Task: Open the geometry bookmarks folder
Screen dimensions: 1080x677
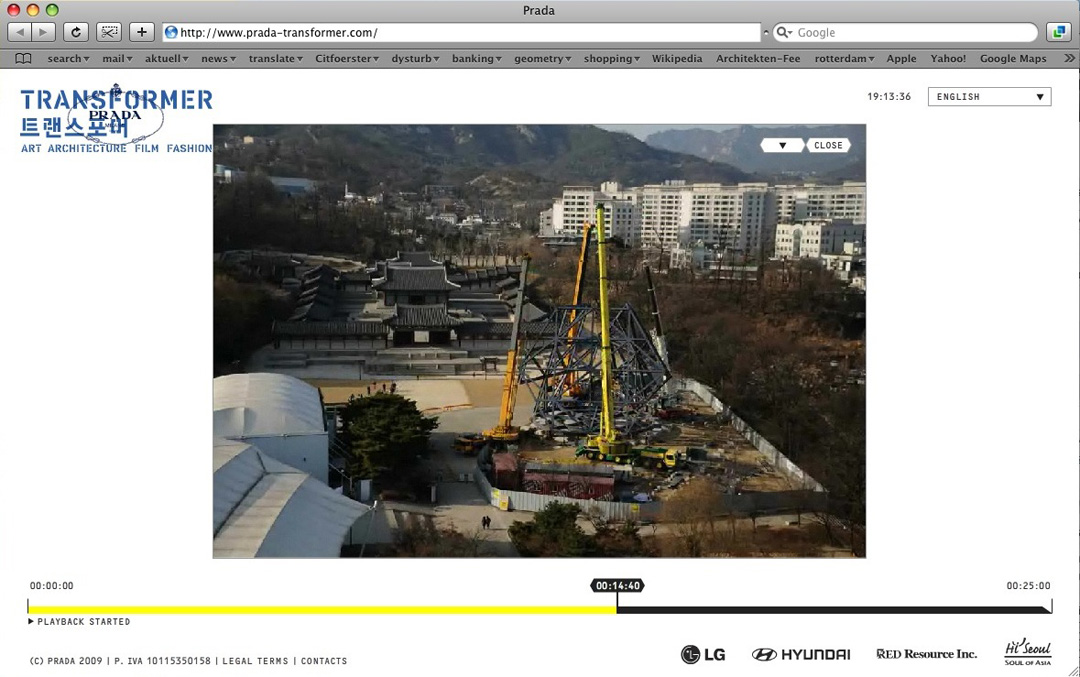Action: tap(543, 59)
